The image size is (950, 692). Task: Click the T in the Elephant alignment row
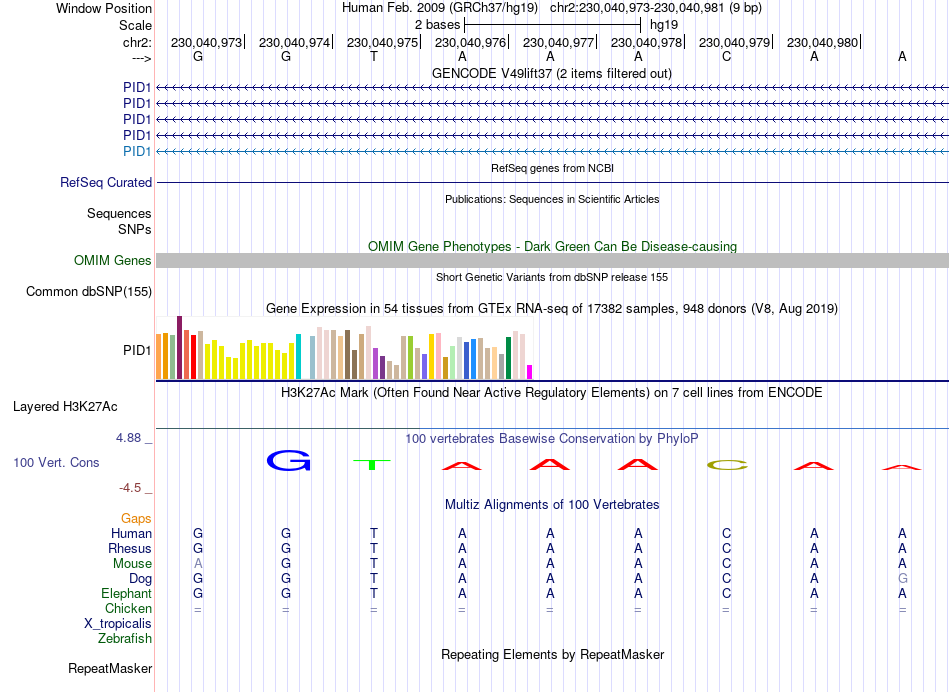tap(374, 593)
